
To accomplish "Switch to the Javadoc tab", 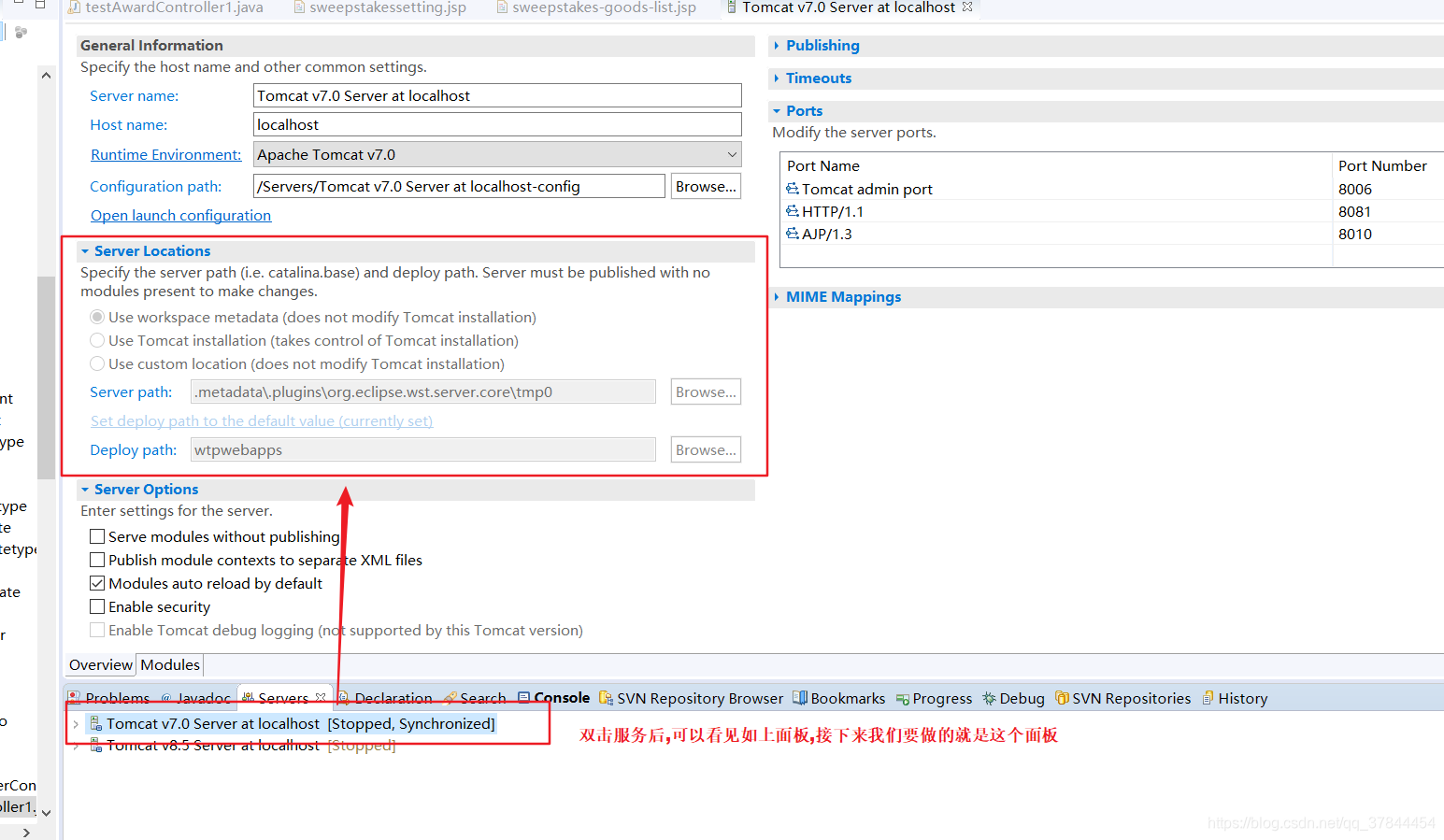I will pyautogui.click(x=196, y=698).
